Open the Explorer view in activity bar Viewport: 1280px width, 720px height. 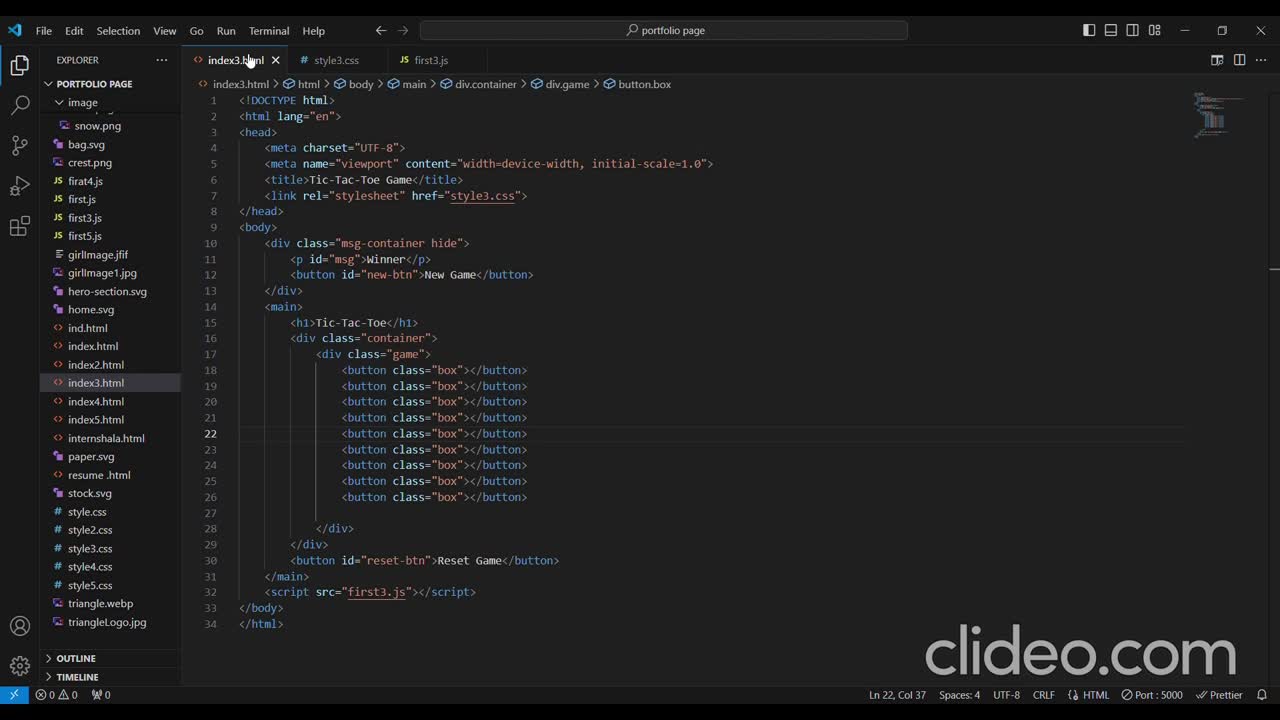pos(20,66)
